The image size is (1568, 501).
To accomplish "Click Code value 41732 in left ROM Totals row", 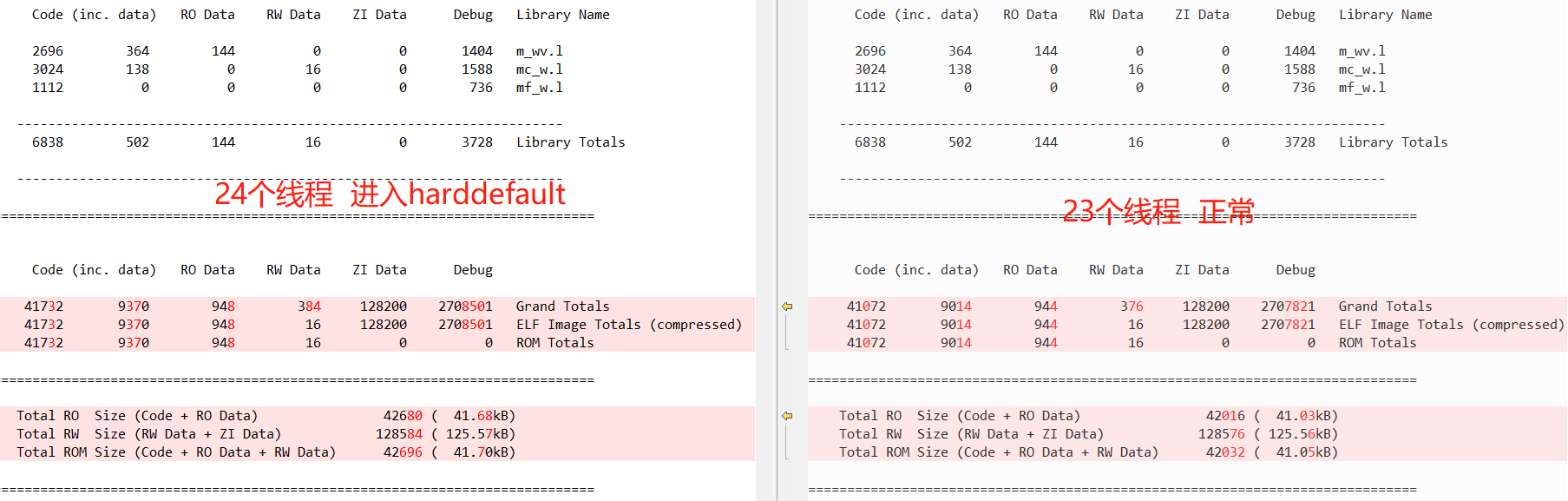I will click(x=43, y=343).
